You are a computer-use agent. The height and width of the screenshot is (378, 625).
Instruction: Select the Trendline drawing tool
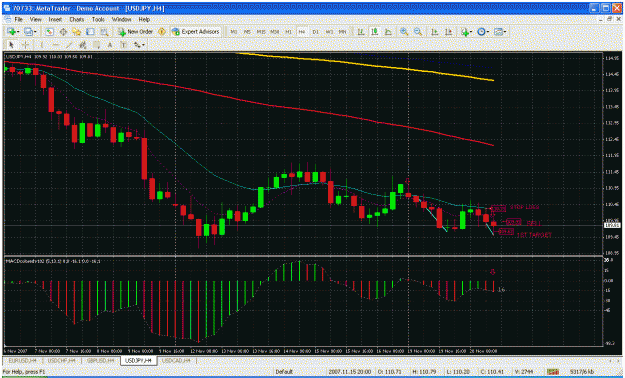point(69,45)
